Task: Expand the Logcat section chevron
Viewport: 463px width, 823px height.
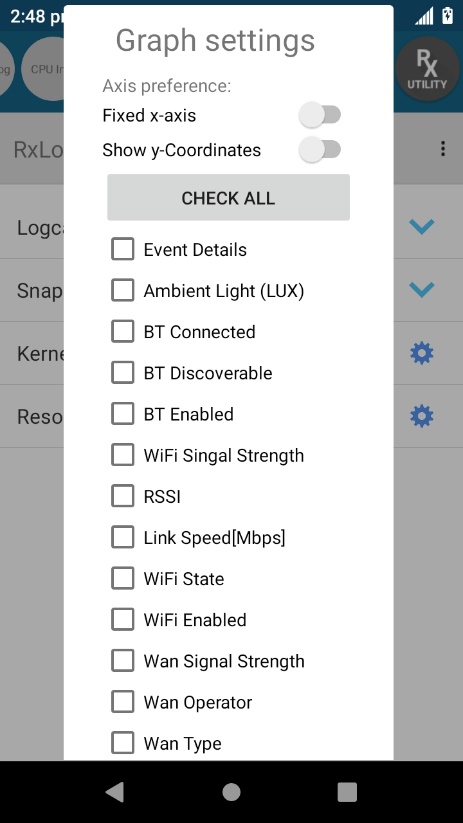Action: pyautogui.click(x=422, y=227)
